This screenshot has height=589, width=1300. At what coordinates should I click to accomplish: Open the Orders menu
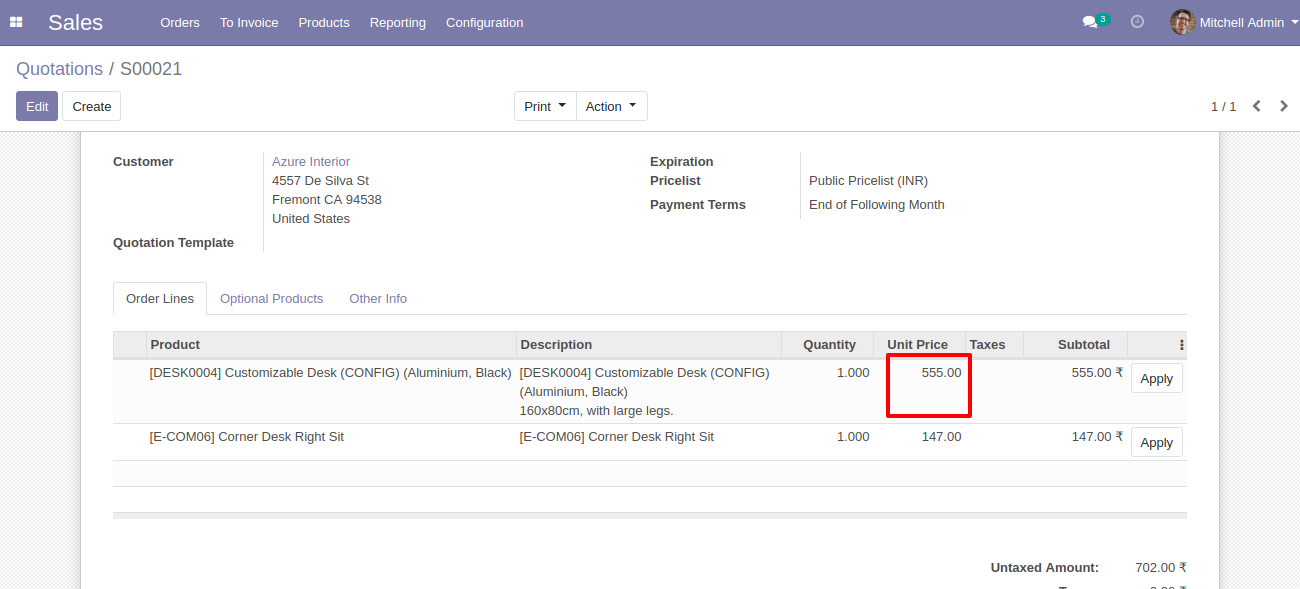pos(180,22)
